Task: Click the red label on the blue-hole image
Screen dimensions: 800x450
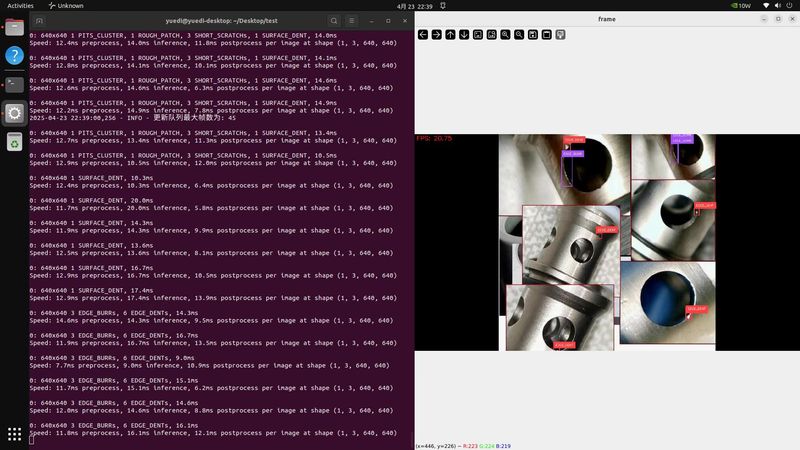Action: 696,309
